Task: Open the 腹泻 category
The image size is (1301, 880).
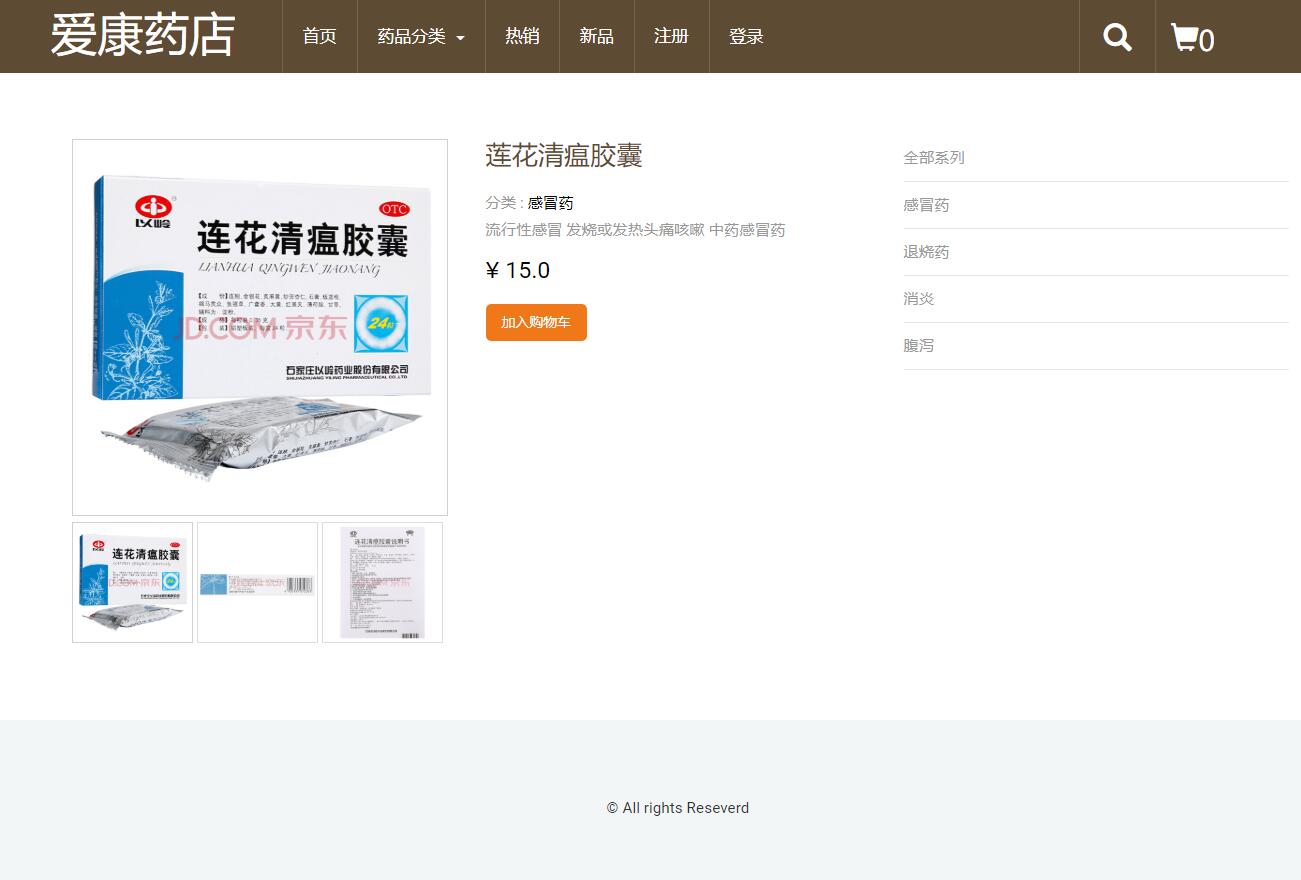Action: [x=918, y=345]
